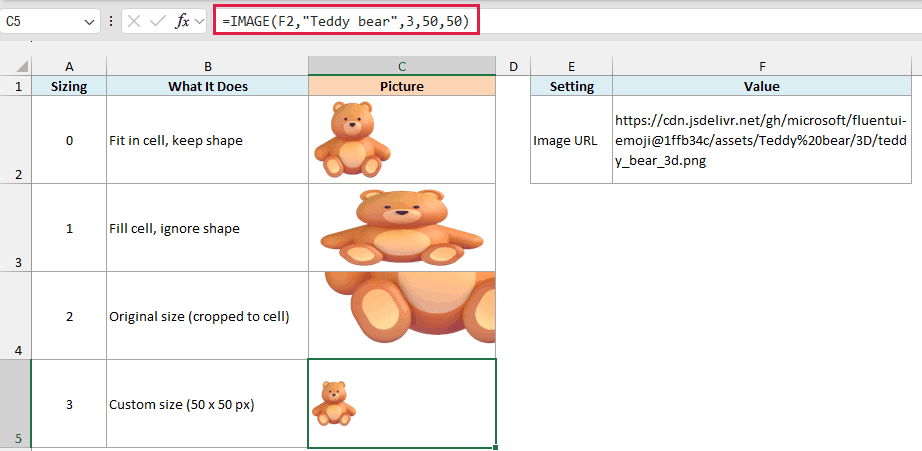
Task: Click the stretched teddy bear picture
Action: 402,228
